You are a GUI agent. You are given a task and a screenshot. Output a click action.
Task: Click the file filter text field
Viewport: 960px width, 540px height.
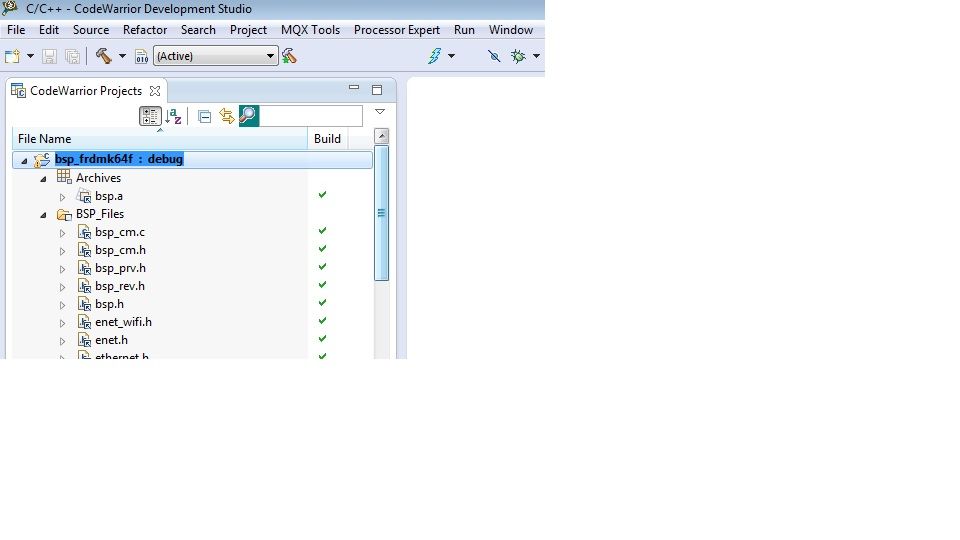click(x=311, y=116)
